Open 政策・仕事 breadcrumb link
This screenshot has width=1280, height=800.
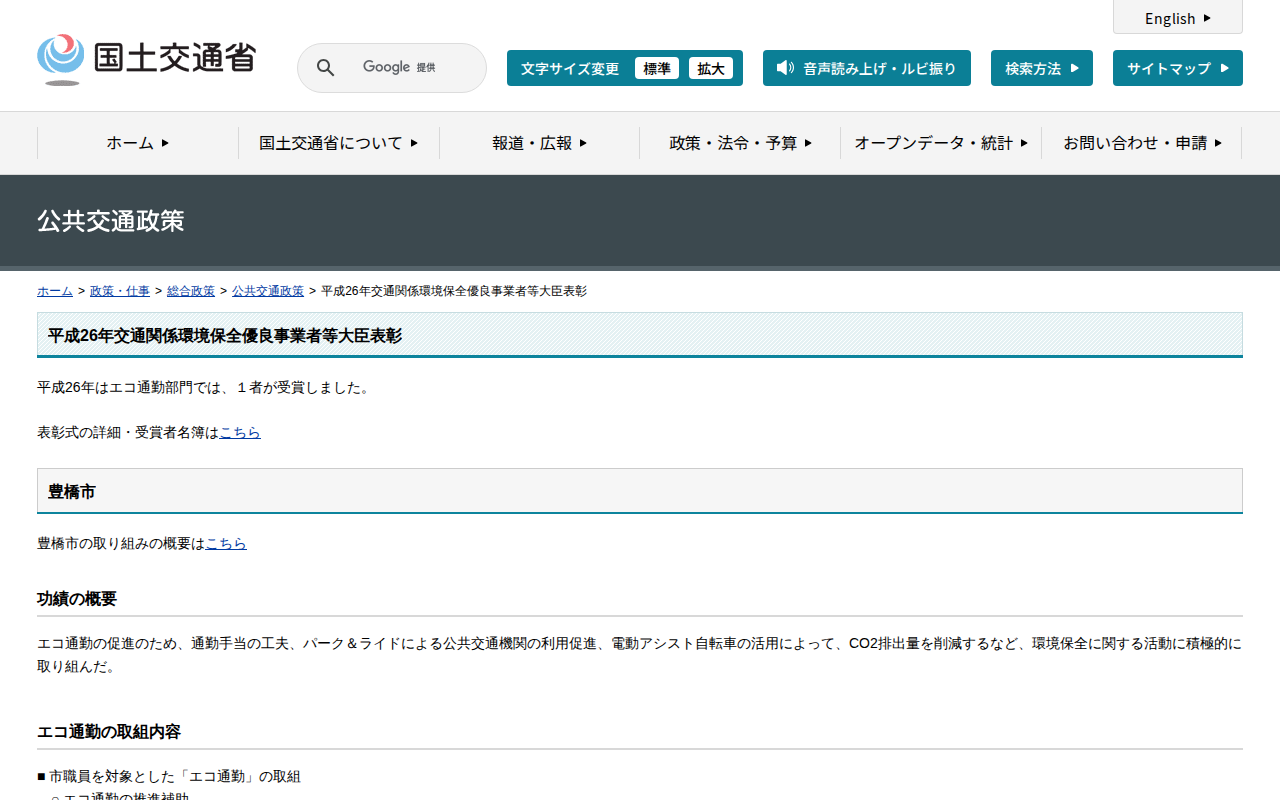coord(119,291)
